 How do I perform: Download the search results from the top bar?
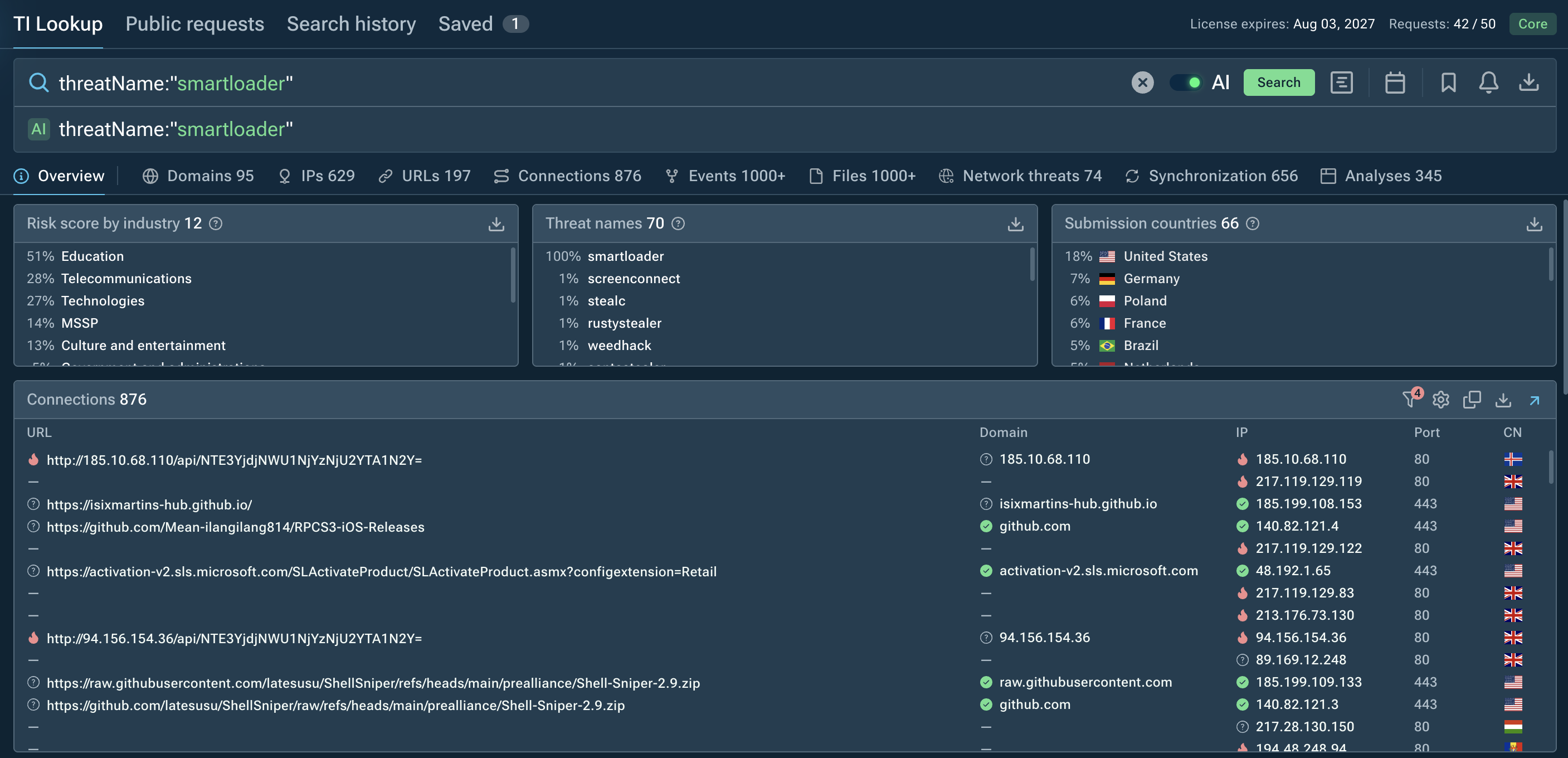pyautogui.click(x=1528, y=82)
